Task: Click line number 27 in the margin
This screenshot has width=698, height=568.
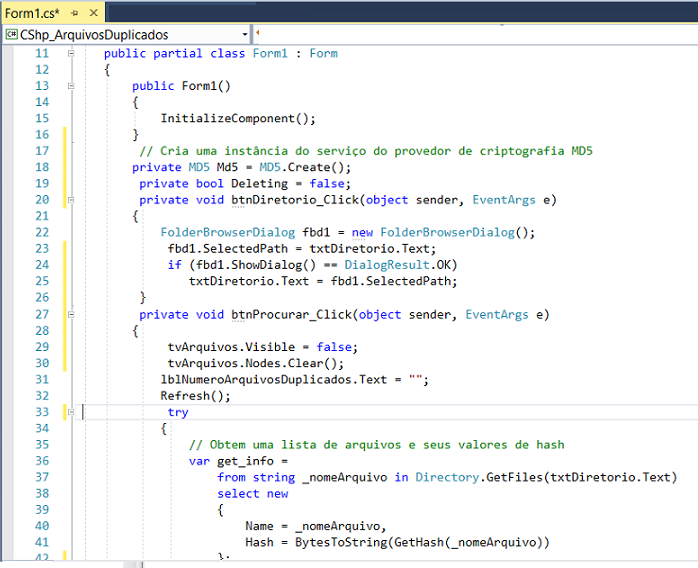Action: (42, 315)
